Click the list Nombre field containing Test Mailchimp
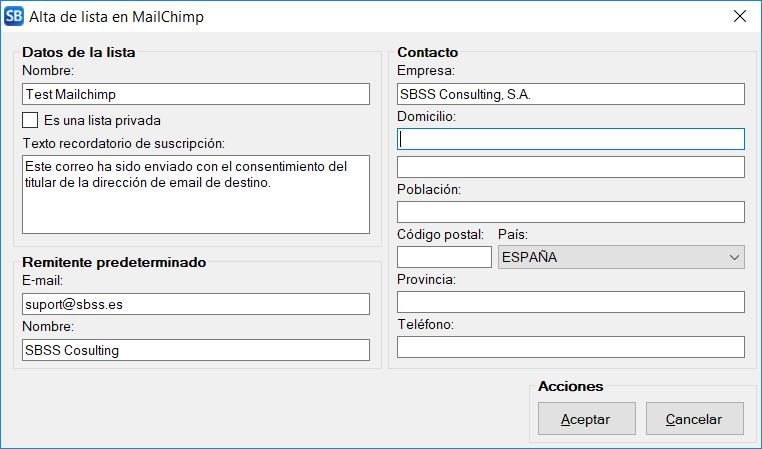 (195, 93)
